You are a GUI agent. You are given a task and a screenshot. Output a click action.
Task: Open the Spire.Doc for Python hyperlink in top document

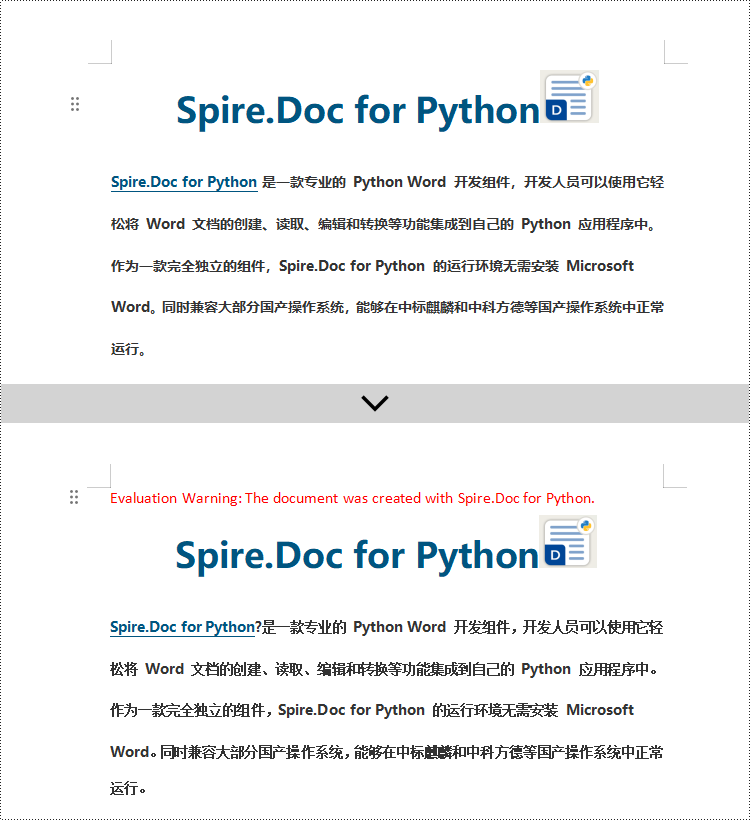[x=184, y=182]
